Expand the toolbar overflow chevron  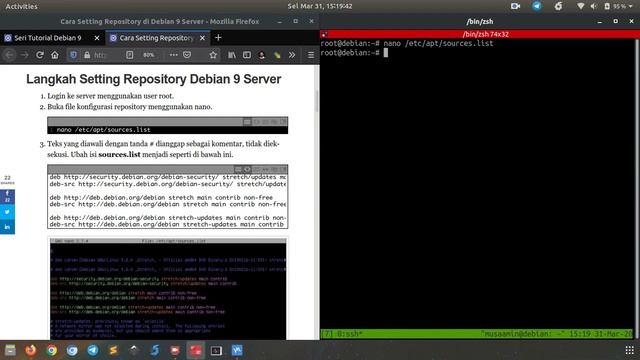[292, 55]
